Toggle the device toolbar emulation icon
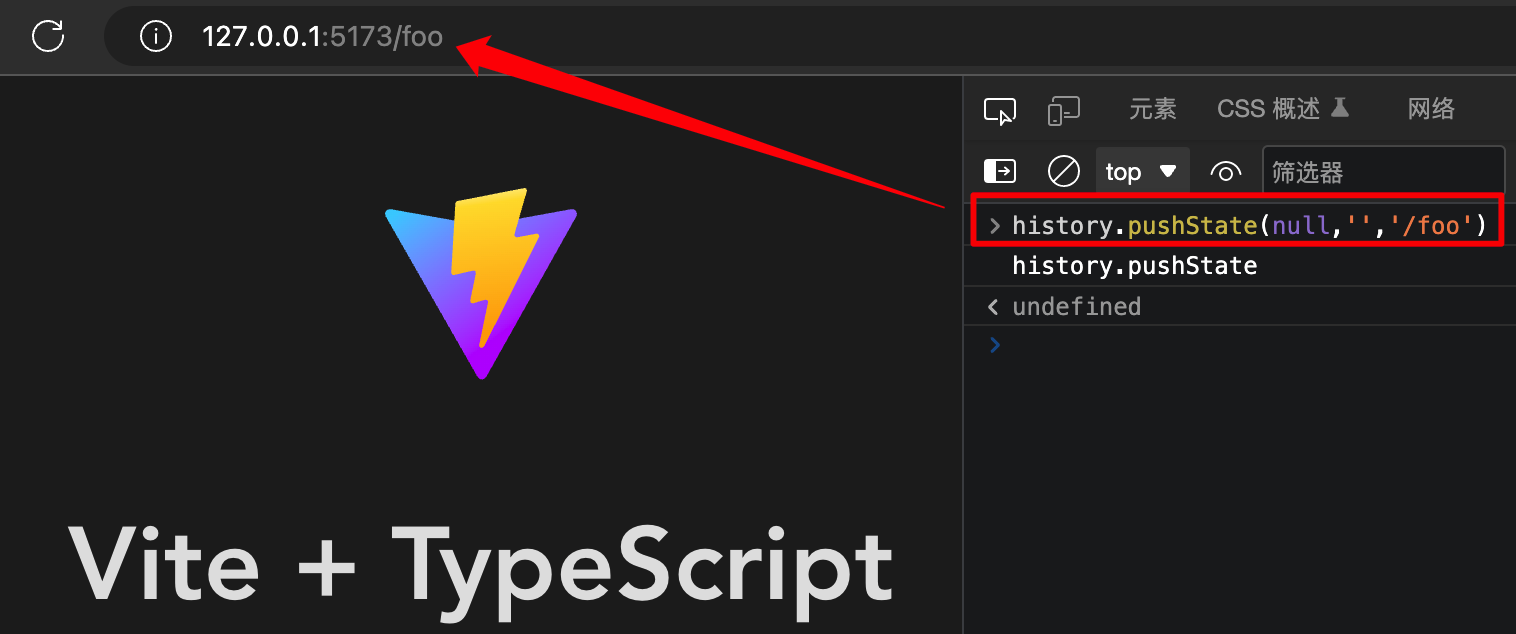The height and width of the screenshot is (634, 1516). [x=1063, y=110]
